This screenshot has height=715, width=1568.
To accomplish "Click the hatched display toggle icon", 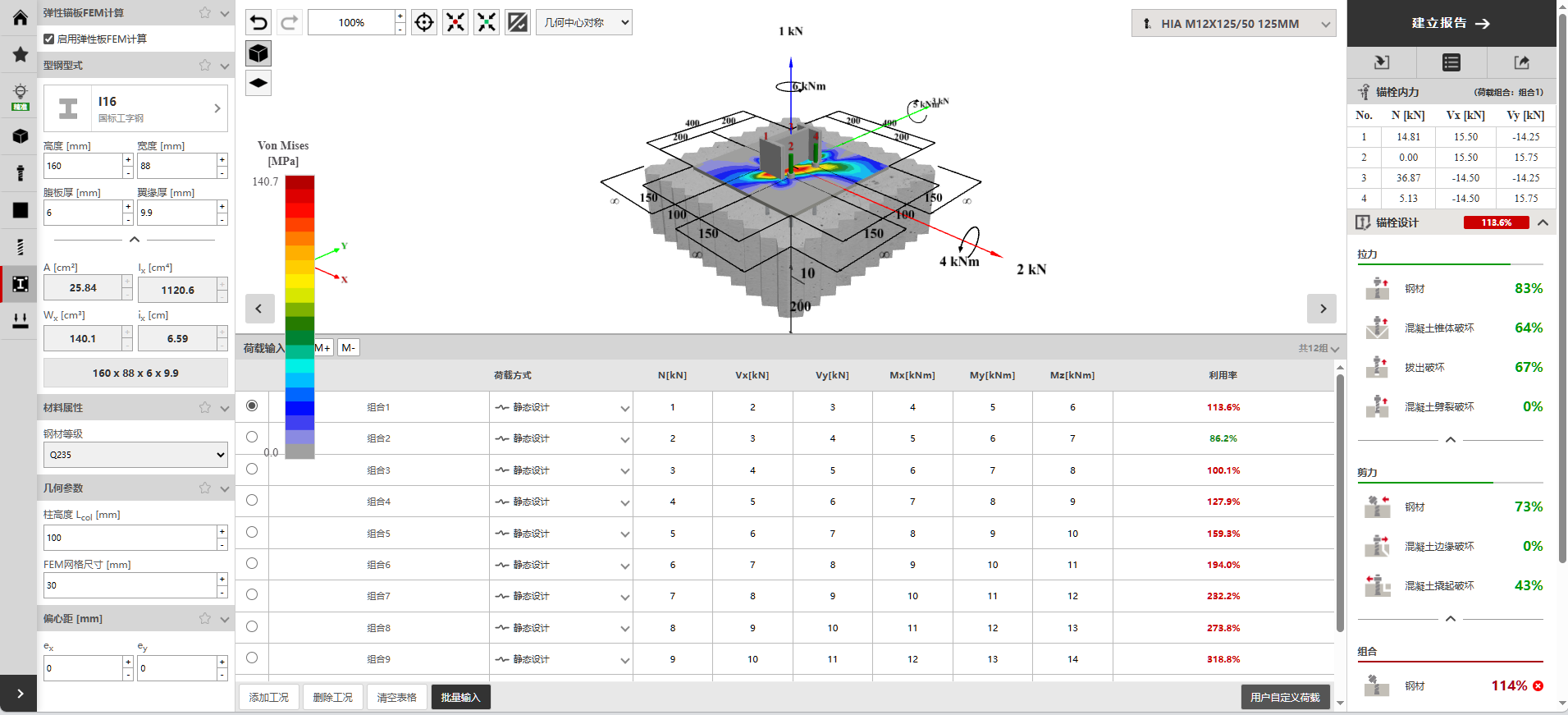I will point(518,22).
